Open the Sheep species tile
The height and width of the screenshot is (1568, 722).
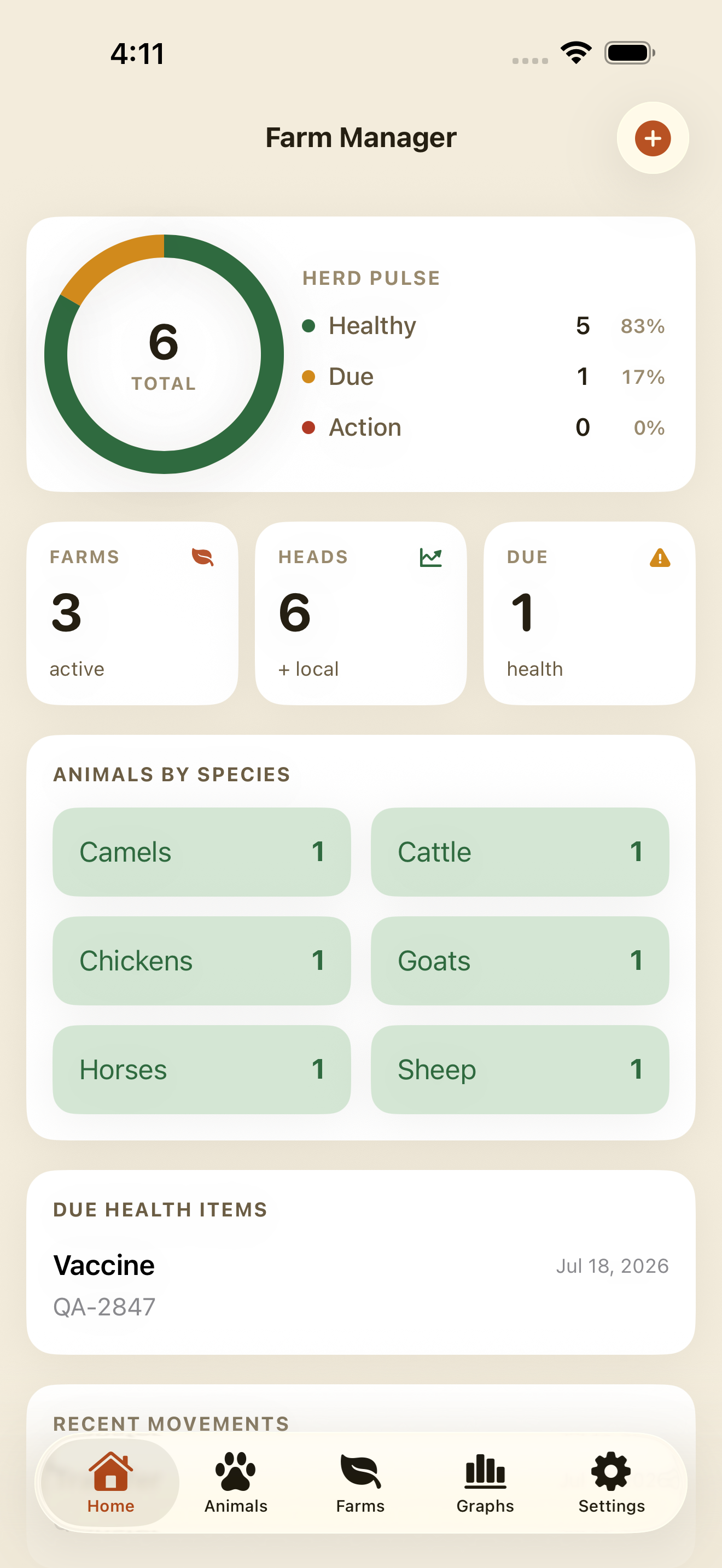pyautogui.click(x=520, y=1069)
